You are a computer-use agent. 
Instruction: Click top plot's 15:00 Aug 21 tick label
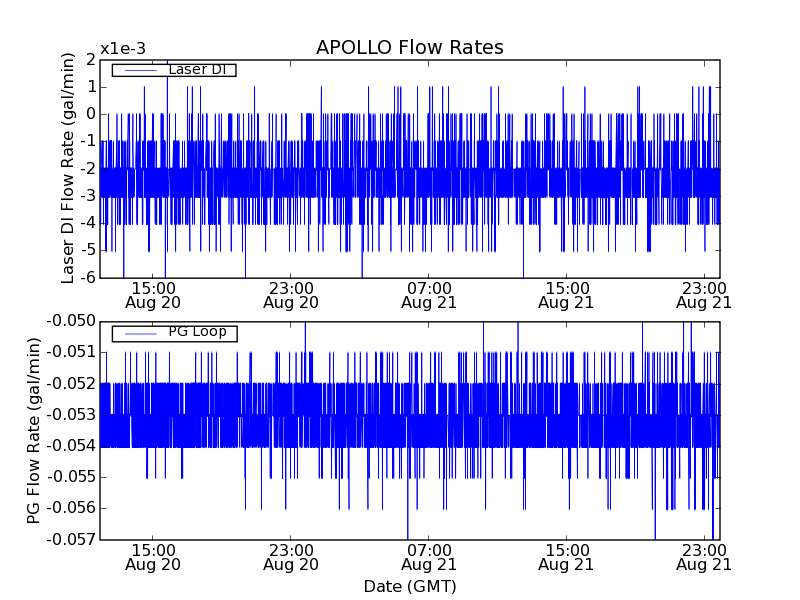566,294
